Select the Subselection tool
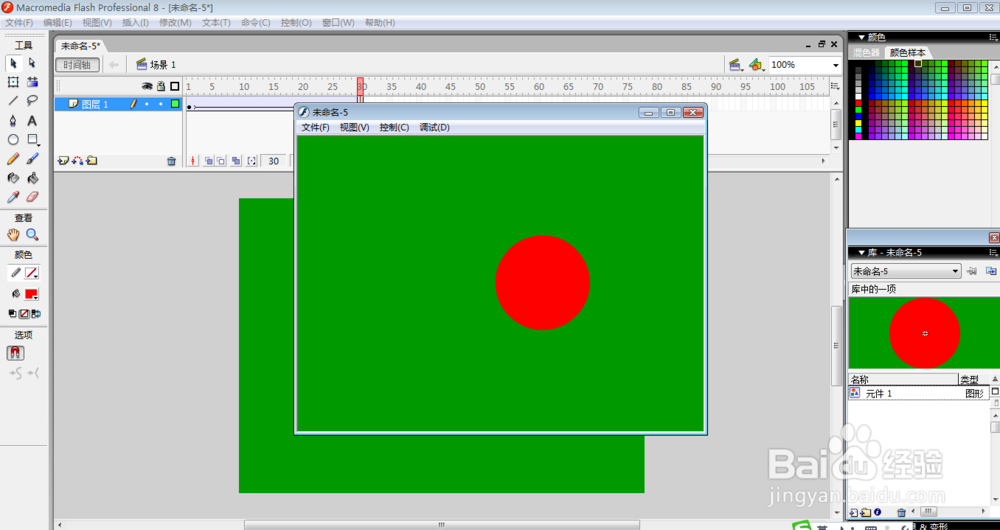The image size is (1000, 530). tap(32, 63)
